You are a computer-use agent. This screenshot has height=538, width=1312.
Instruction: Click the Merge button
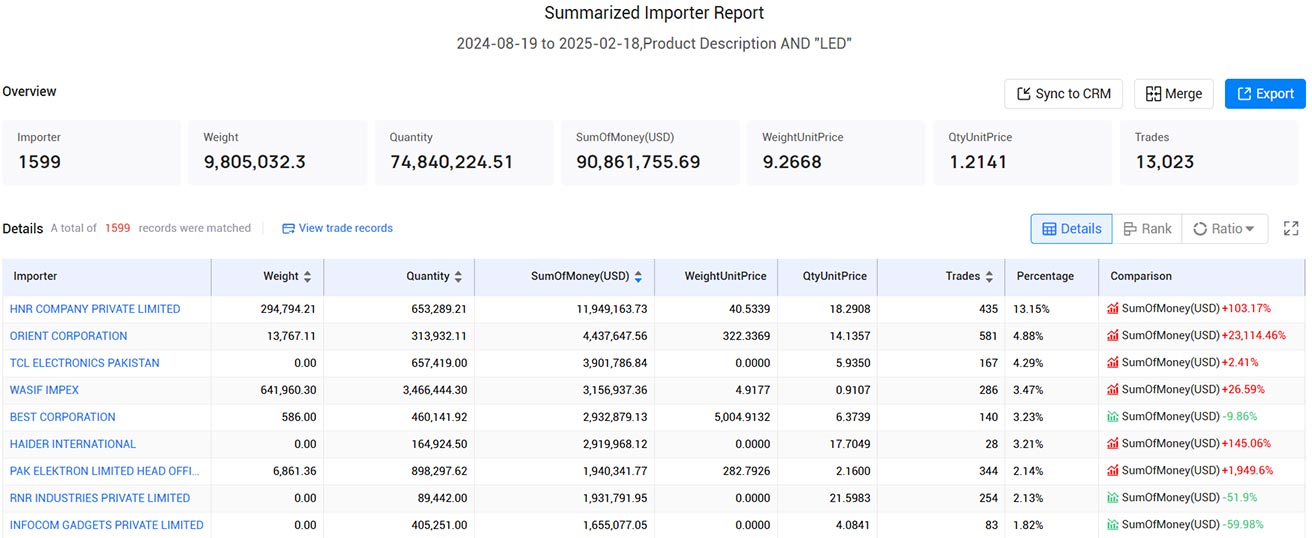(1174, 94)
